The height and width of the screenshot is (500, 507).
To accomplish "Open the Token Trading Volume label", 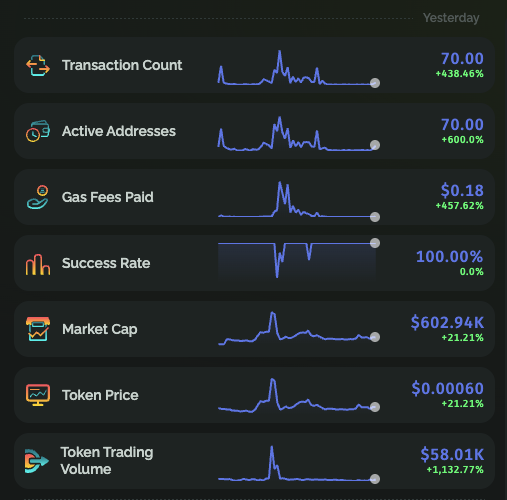I will tap(107, 461).
